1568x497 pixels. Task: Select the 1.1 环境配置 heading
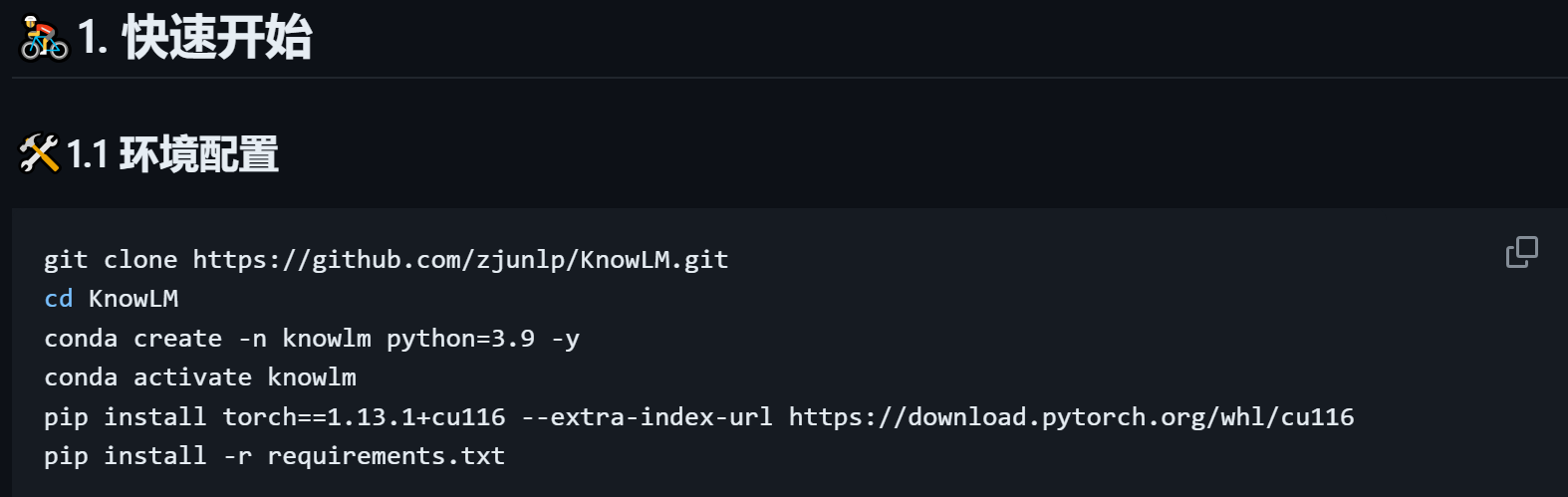[172, 154]
